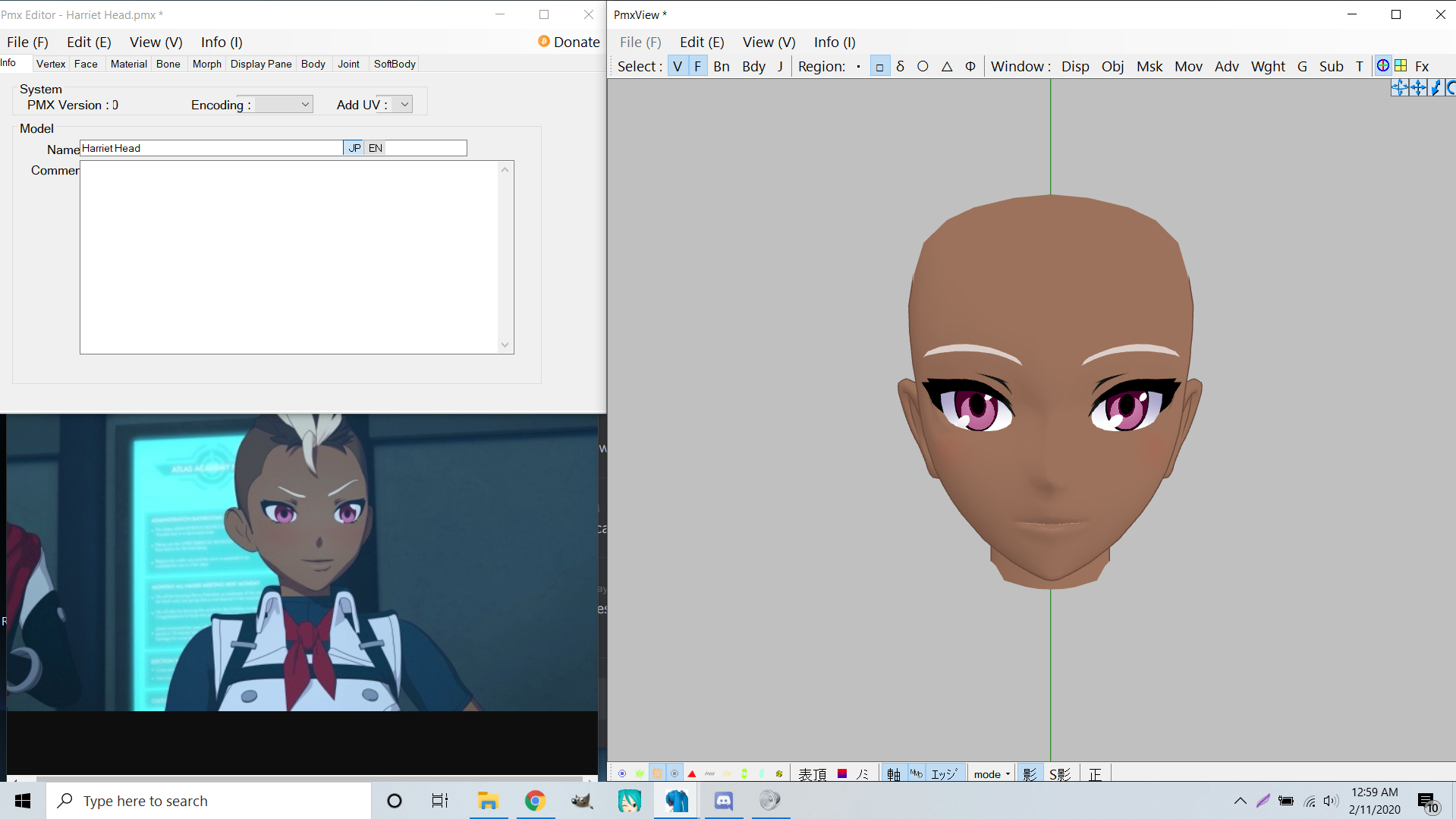Image resolution: width=1456 pixels, height=819 pixels.
Task: Toggle the yellow cube display icon
Action: coord(778,773)
